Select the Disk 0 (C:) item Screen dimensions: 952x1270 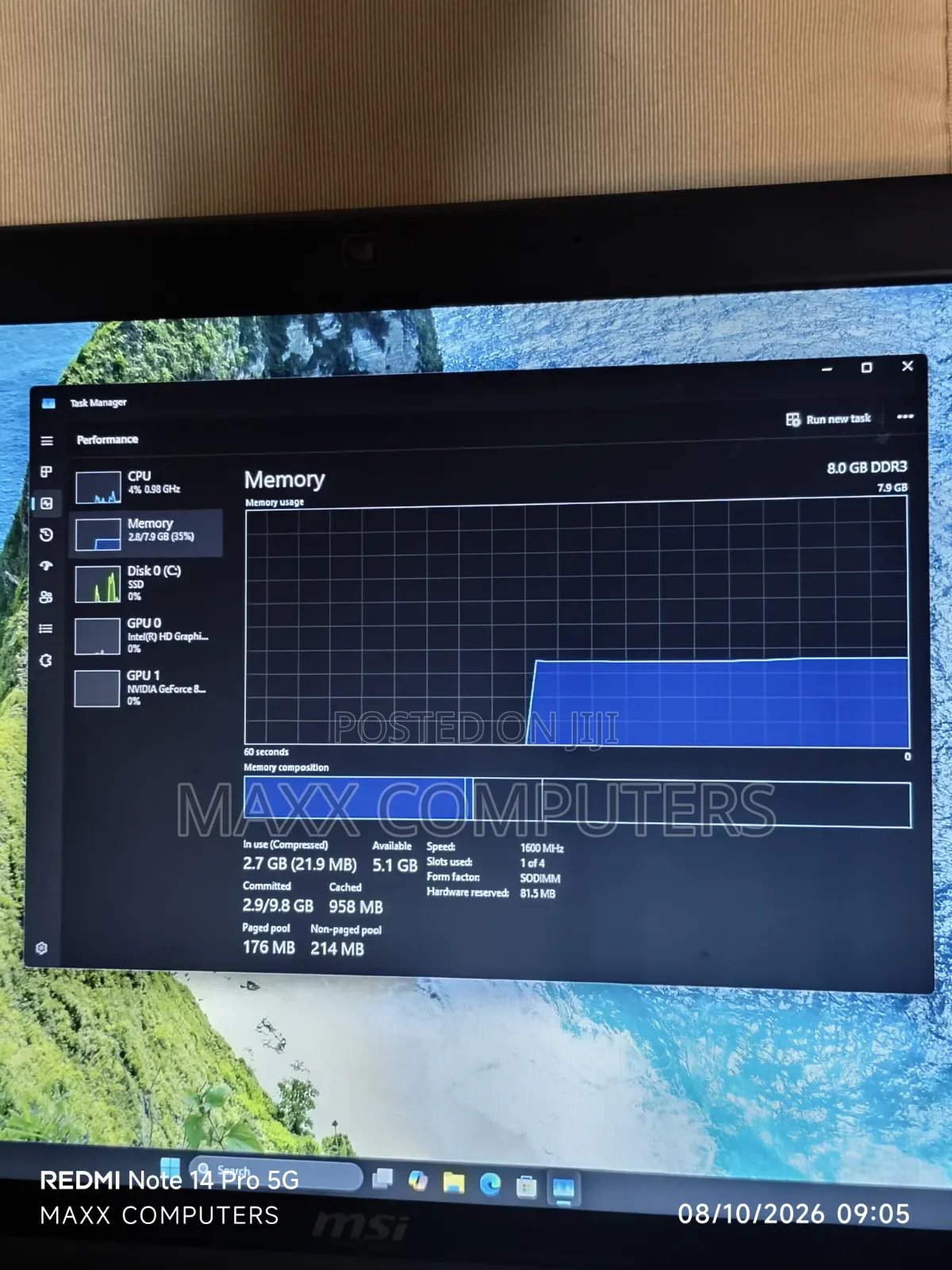[147, 583]
